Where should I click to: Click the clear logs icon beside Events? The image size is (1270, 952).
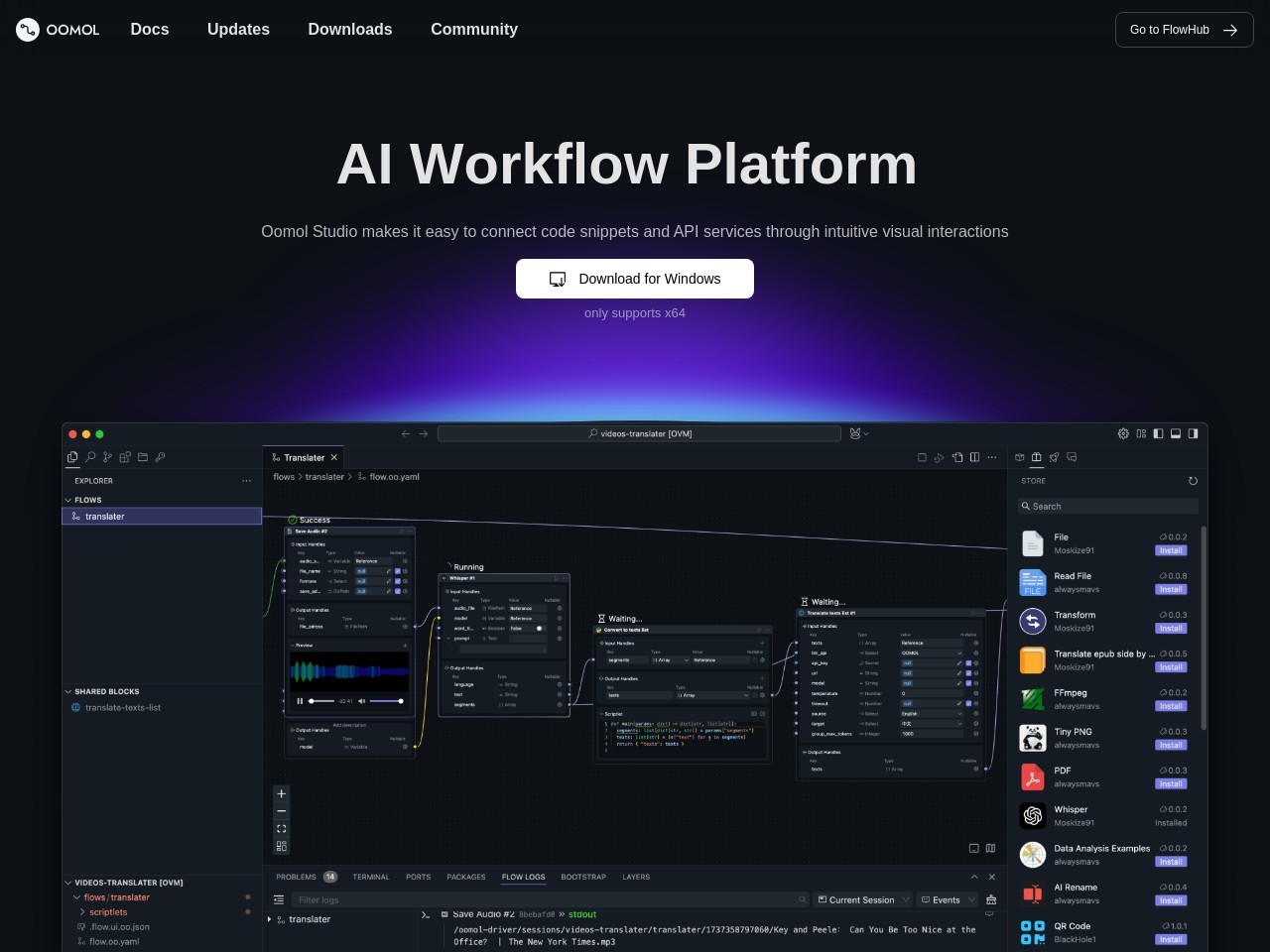point(990,899)
